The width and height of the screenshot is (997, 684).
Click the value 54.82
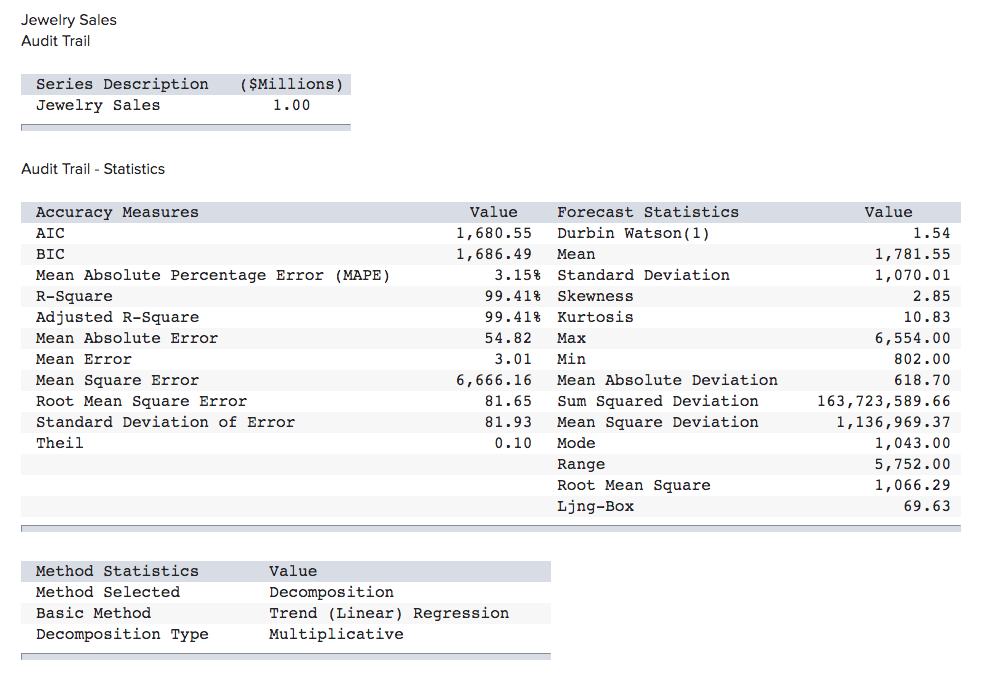508,338
